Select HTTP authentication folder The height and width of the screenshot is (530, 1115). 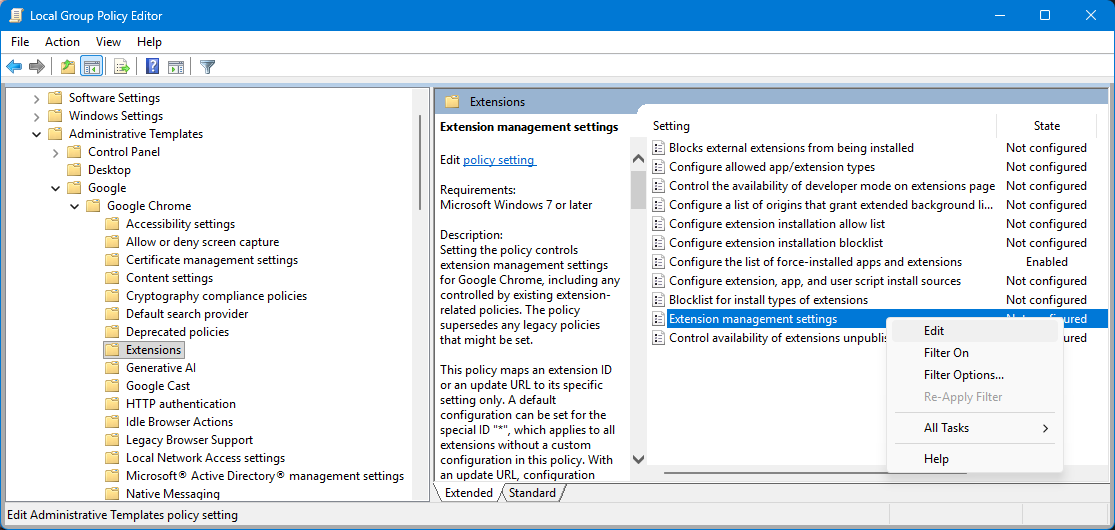[x=181, y=403]
